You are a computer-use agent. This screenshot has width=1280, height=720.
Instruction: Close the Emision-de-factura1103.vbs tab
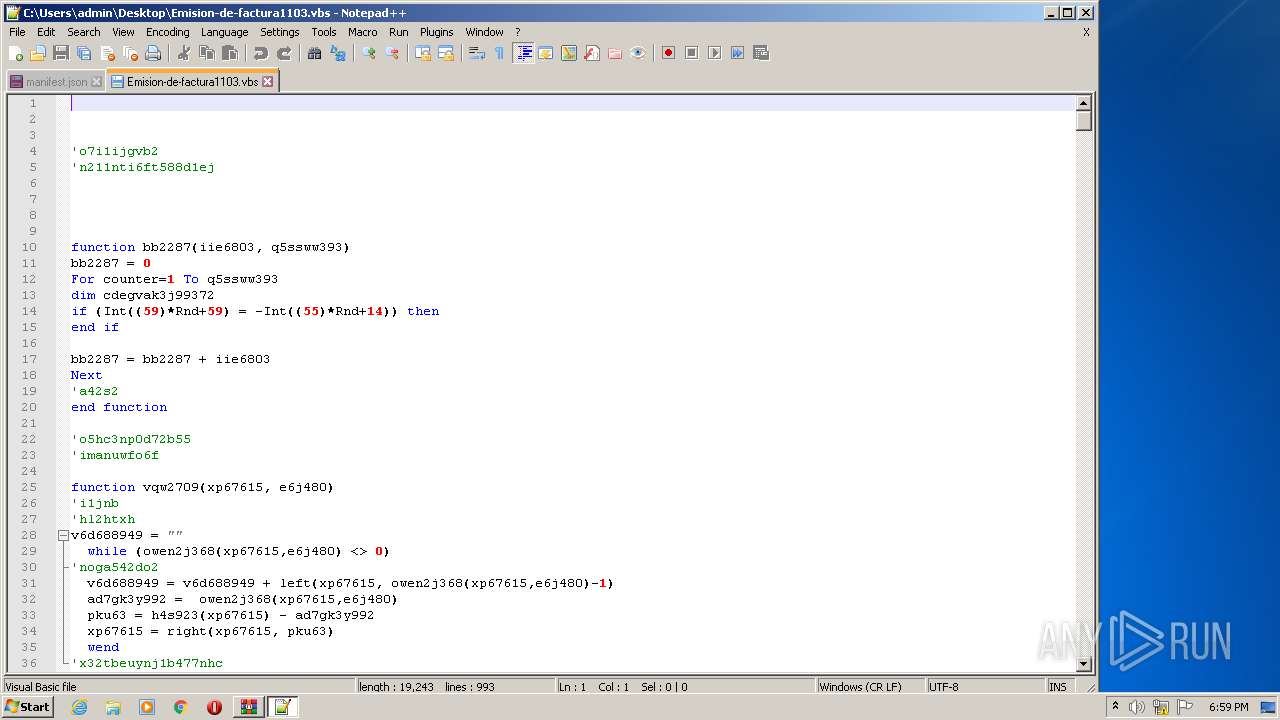click(268, 82)
